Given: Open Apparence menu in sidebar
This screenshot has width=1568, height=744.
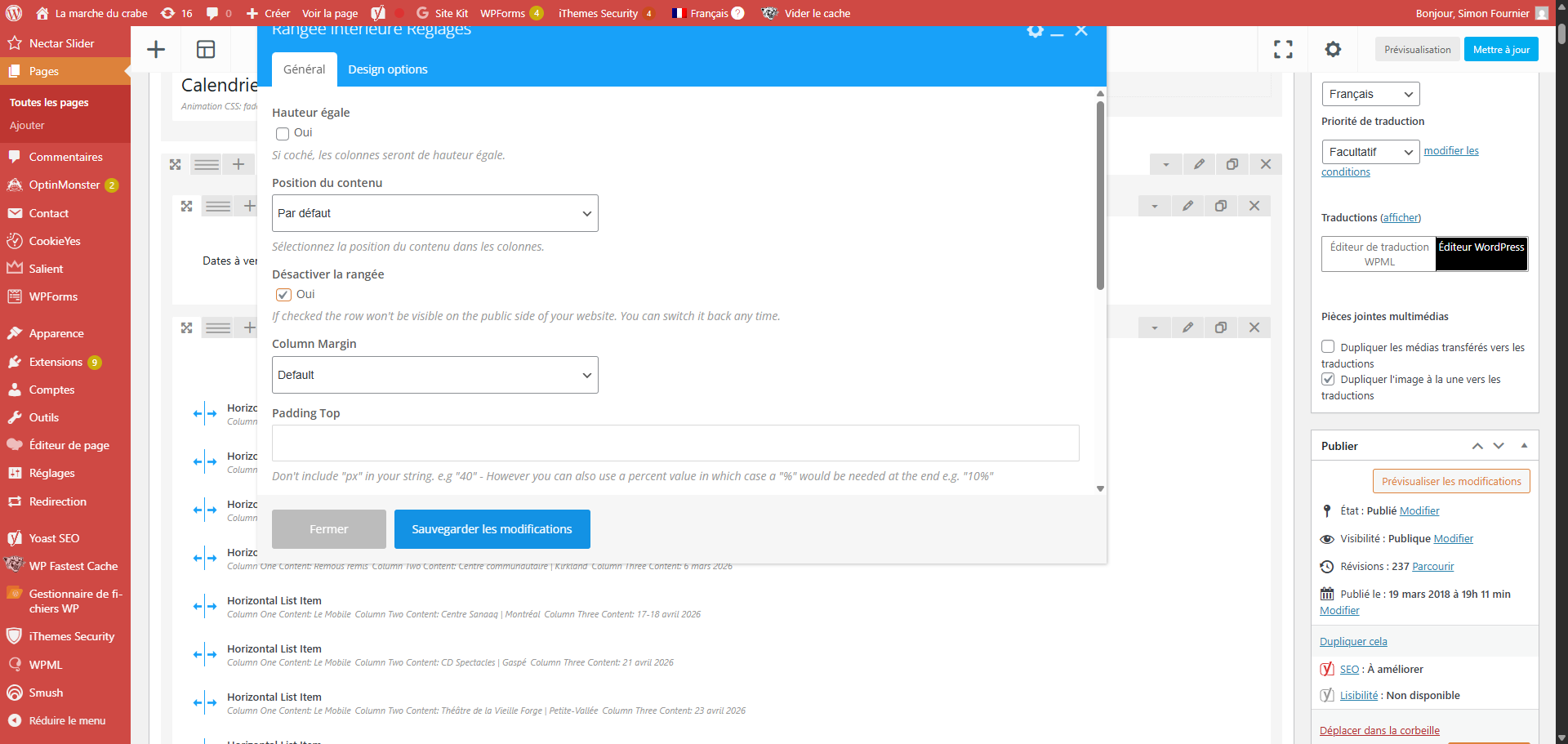Looking at the screenshot, I should click(56, 333).
